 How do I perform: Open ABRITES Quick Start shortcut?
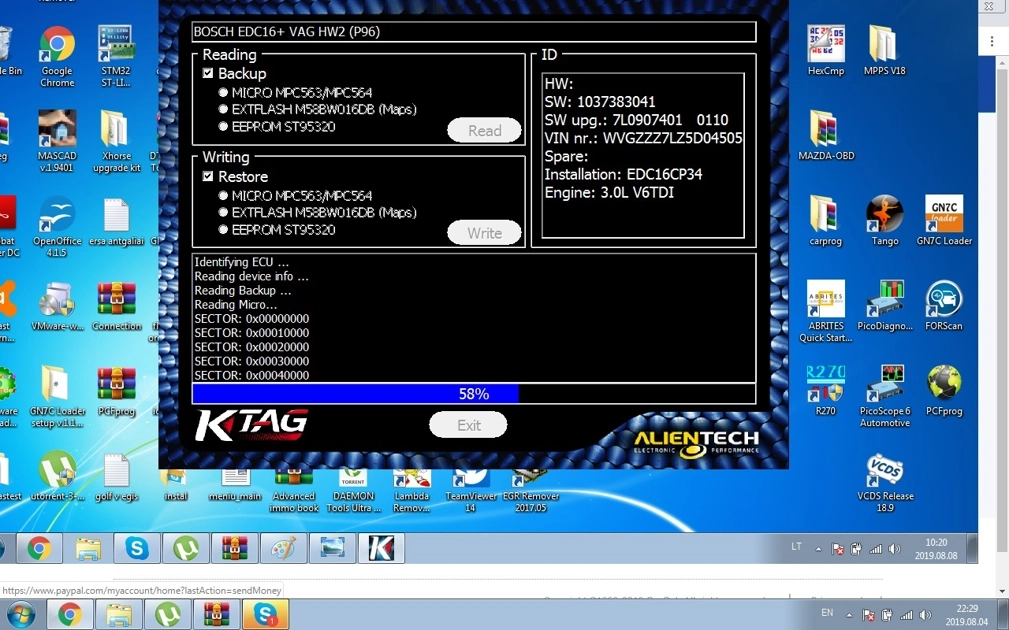pyautogui.click(x=826, y=311)
